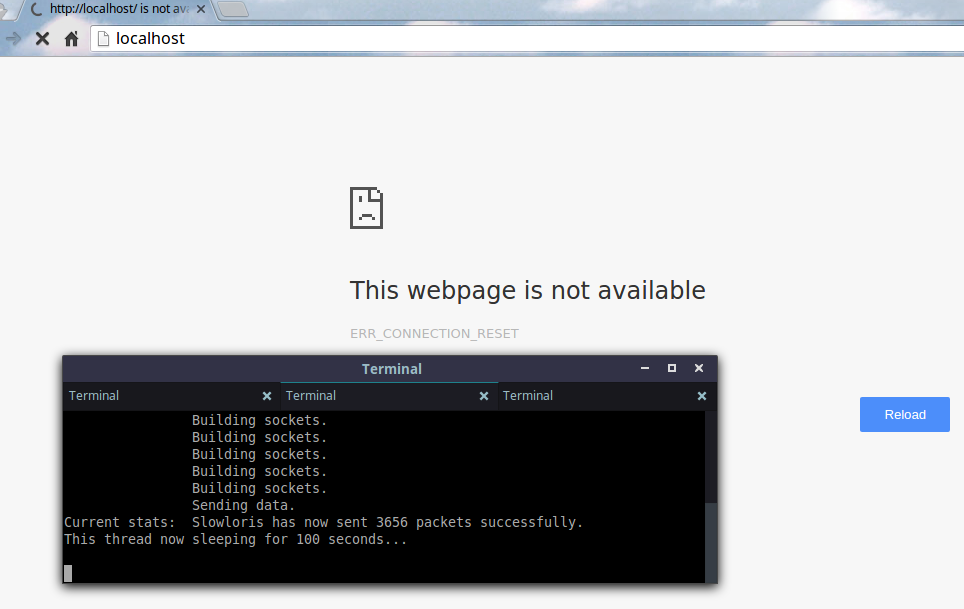
Task: Click the Terminal window title bar
Action: coord(392,369)
